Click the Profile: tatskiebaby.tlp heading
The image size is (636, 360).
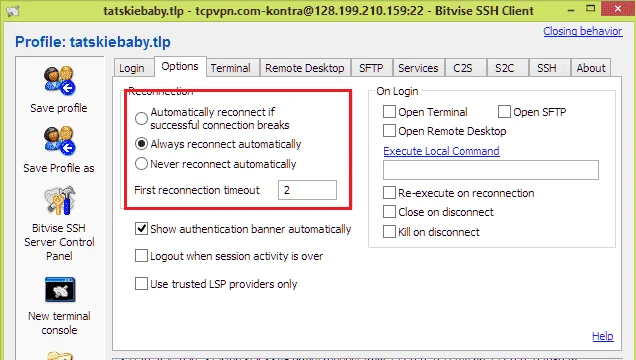tap(93, 42)
